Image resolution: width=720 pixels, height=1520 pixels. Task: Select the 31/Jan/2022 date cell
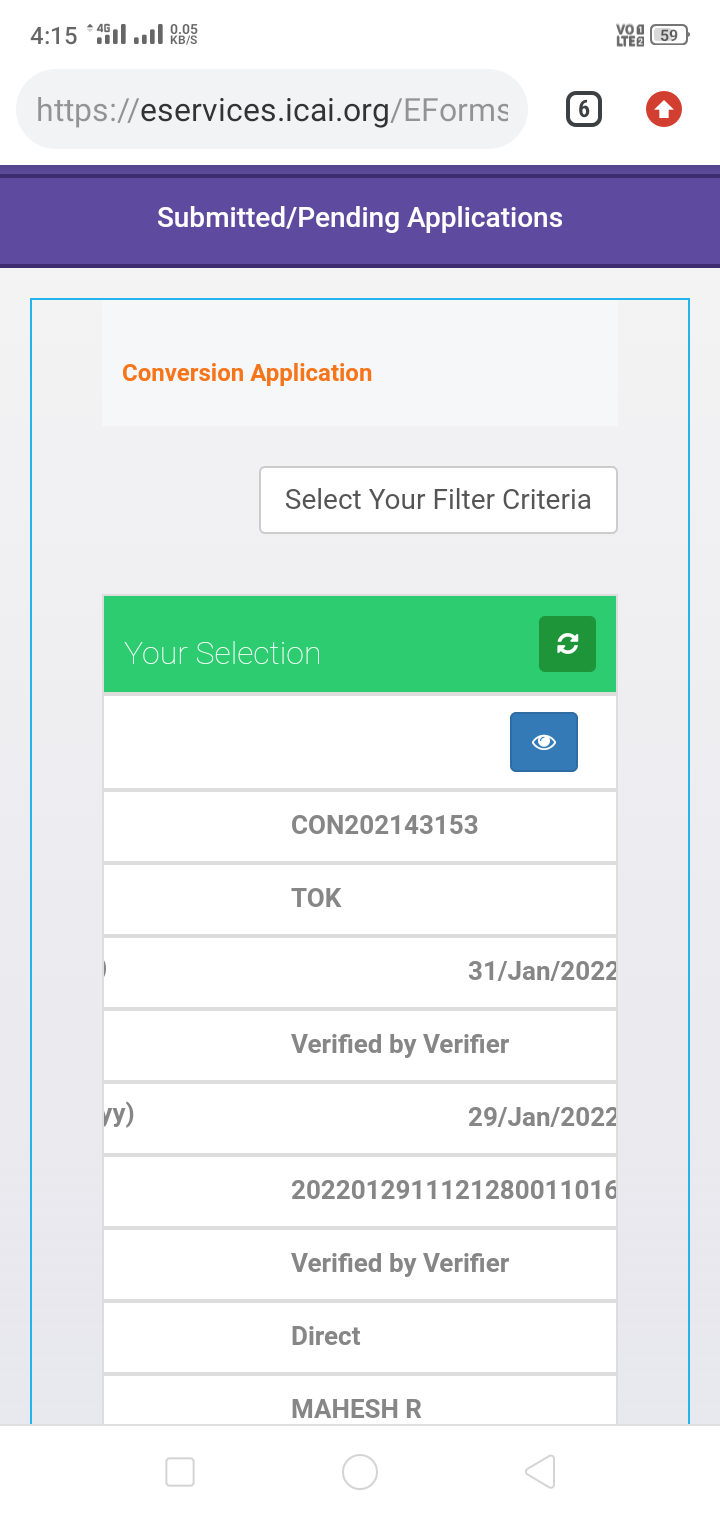click(x=542, y=971)
